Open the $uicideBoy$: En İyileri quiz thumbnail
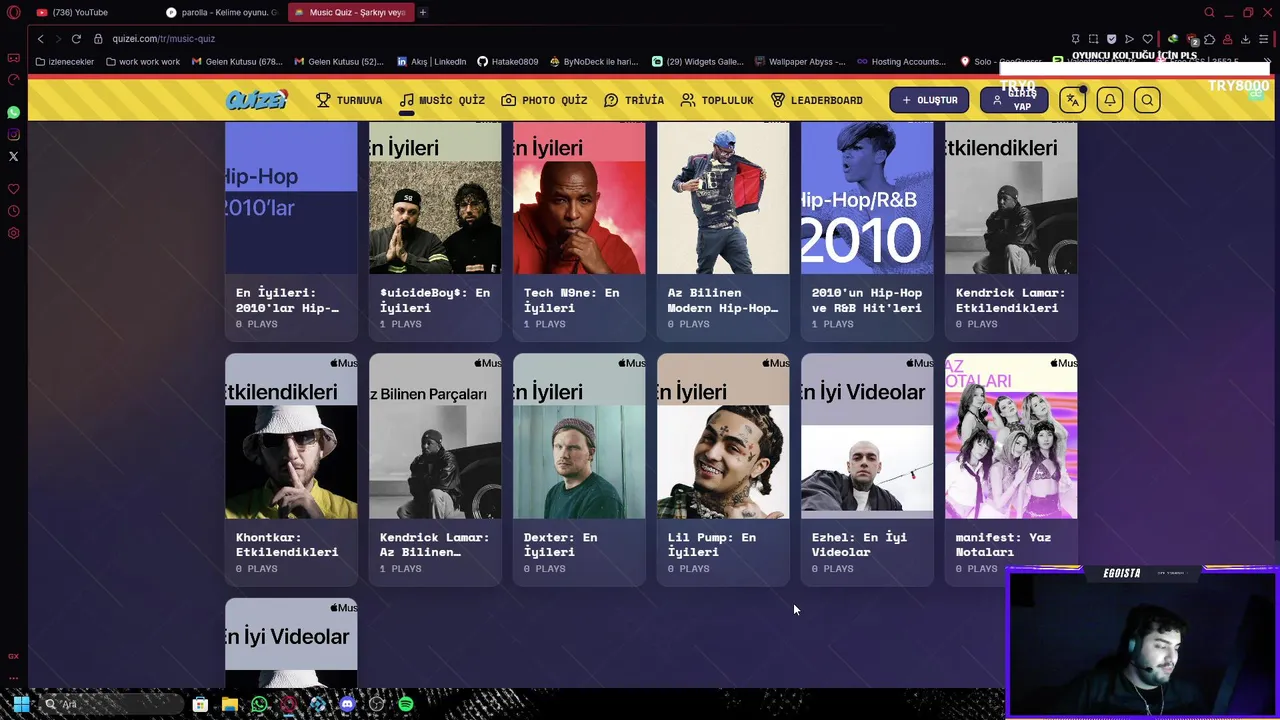 coord(435,197)
